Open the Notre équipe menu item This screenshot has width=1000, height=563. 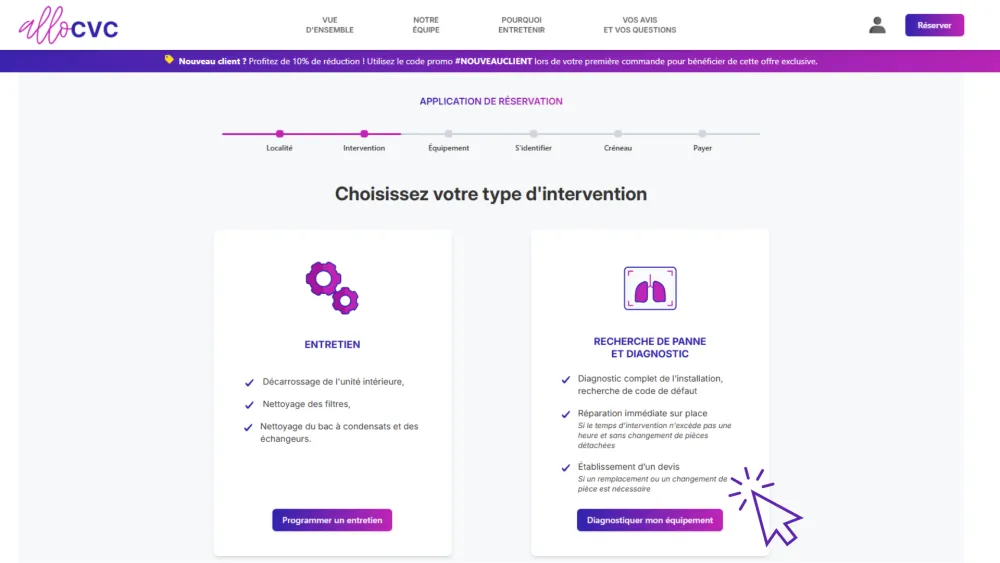point(426,25)
